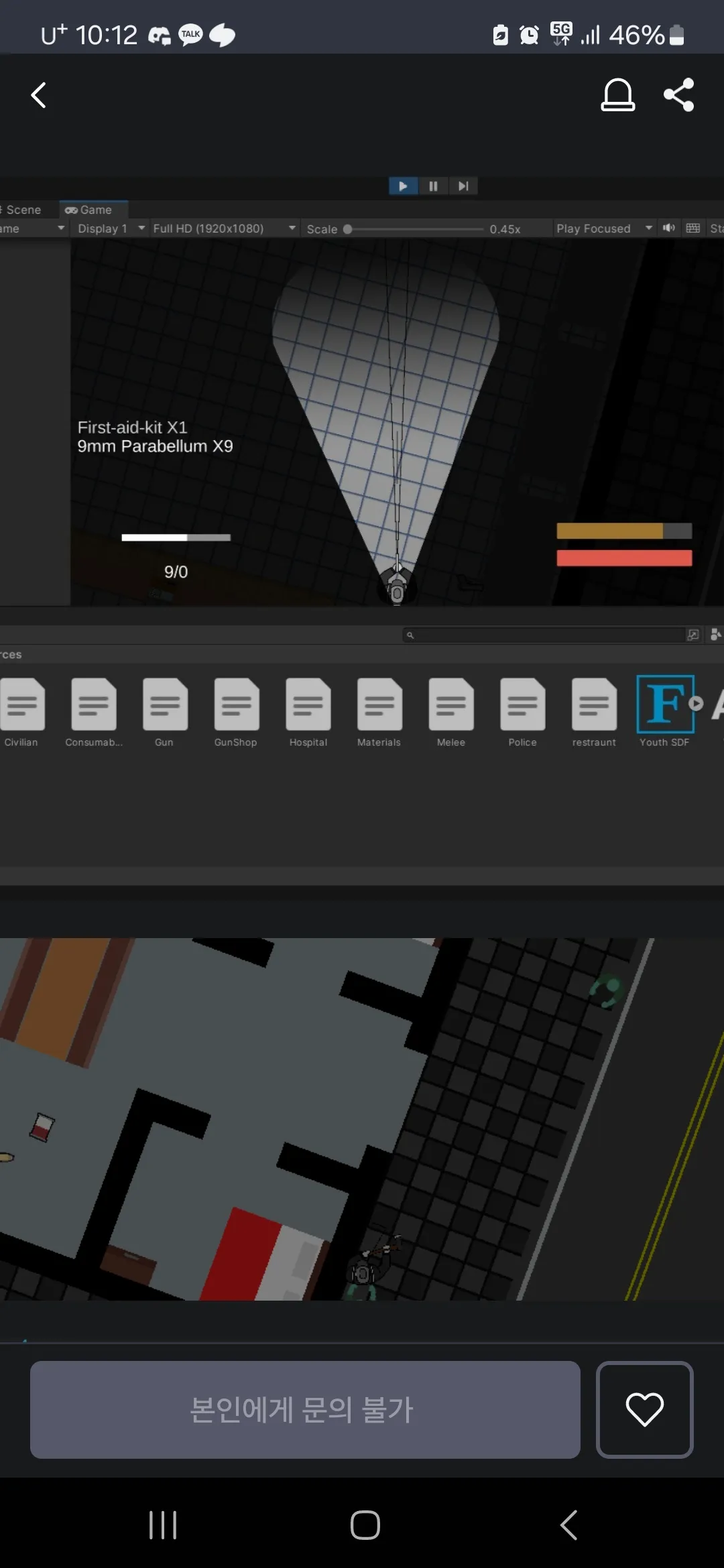
Task: Select the GunShop asset
Action: point(236,712)
